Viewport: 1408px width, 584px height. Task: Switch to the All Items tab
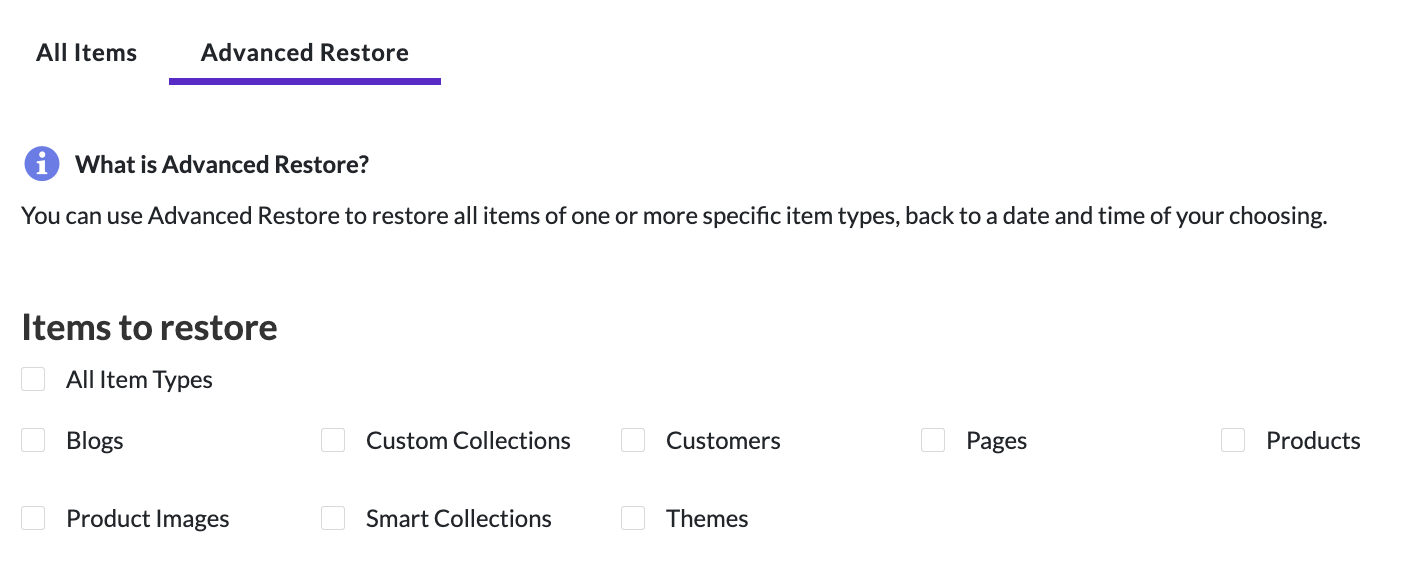coord(86,53)
